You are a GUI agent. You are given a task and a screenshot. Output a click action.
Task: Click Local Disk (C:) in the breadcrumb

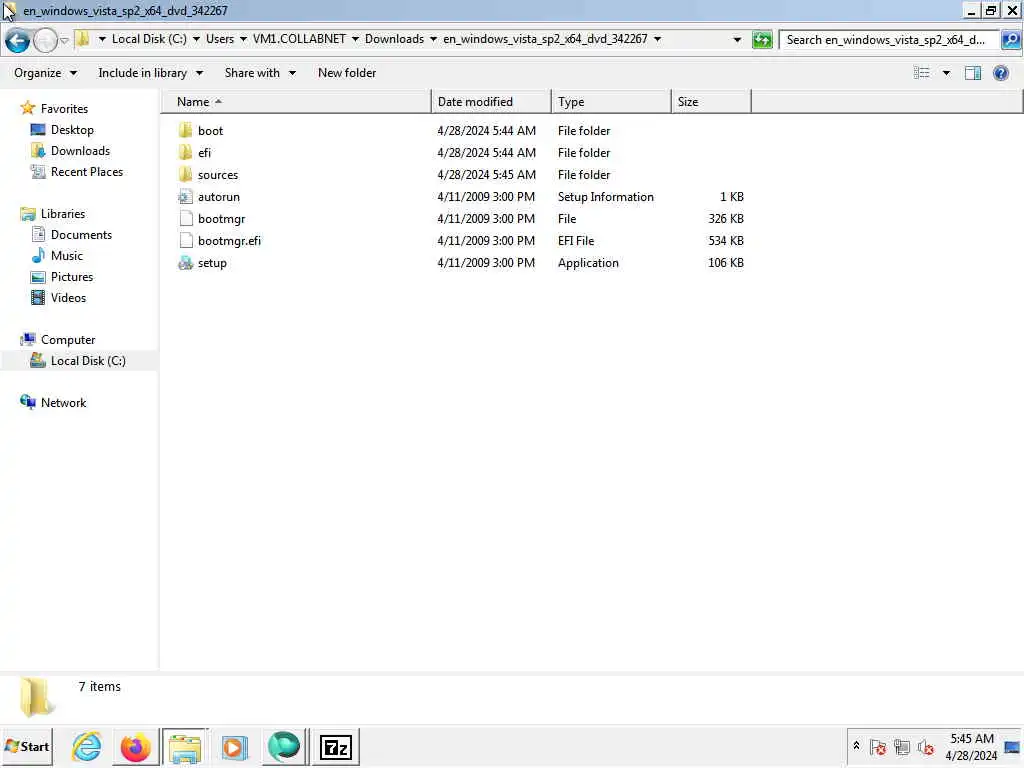tap(149, 39)
